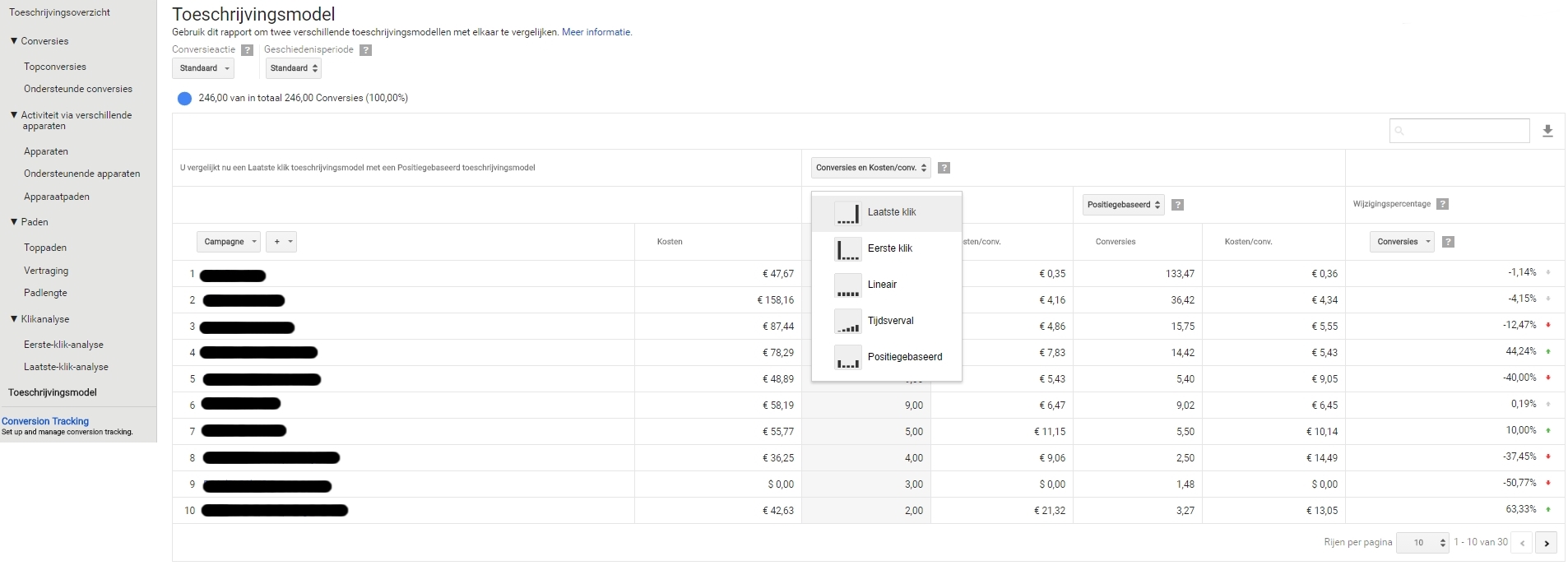Click the Lineair model icon
Screen dimensions: 1568x570
pos(847,285)
